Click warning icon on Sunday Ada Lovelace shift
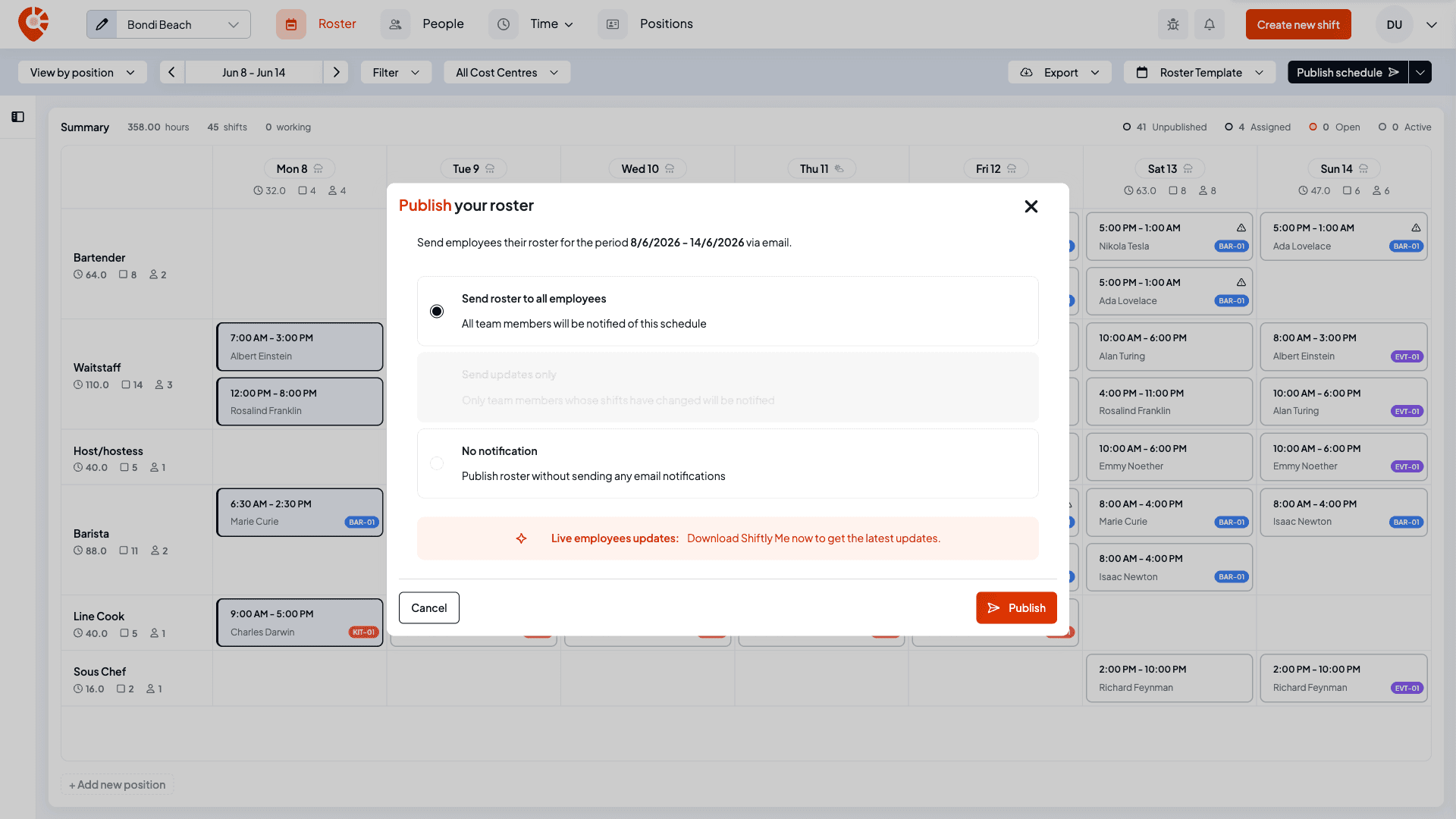Screen dimensions: 1456x819 coord(1416,227)
